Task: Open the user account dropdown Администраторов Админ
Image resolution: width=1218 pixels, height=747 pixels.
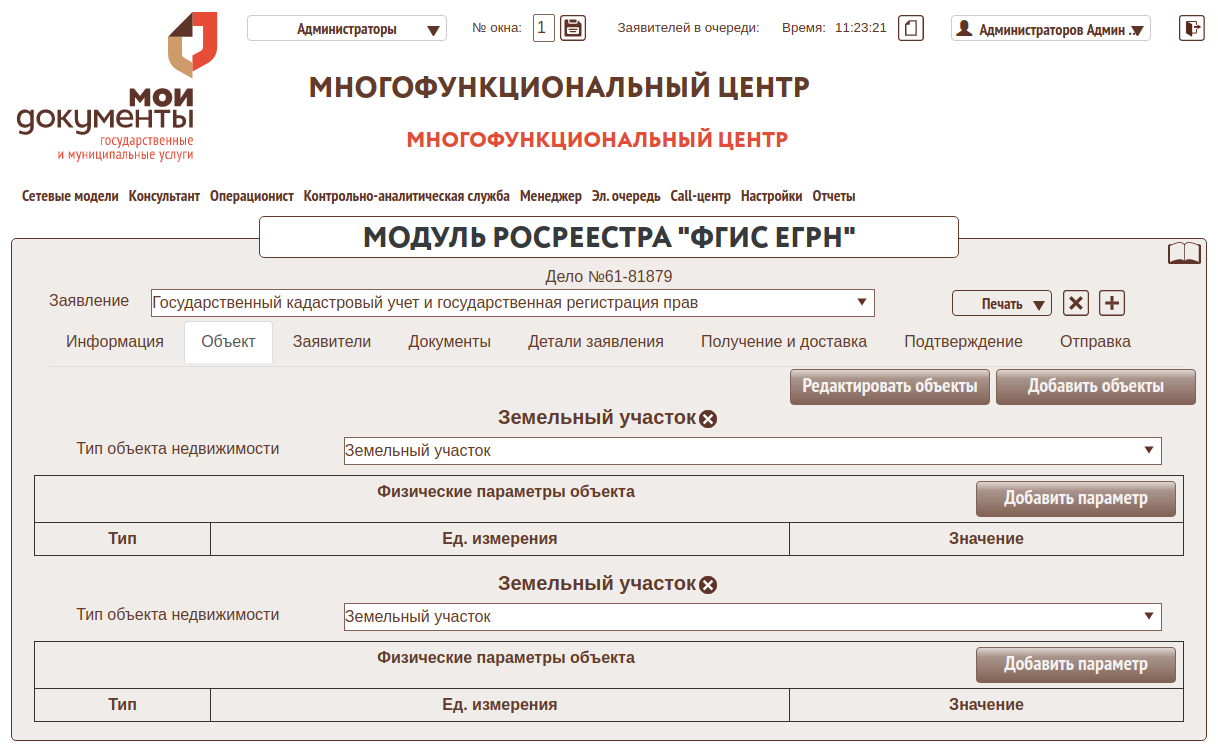Action: (1050, 29)
